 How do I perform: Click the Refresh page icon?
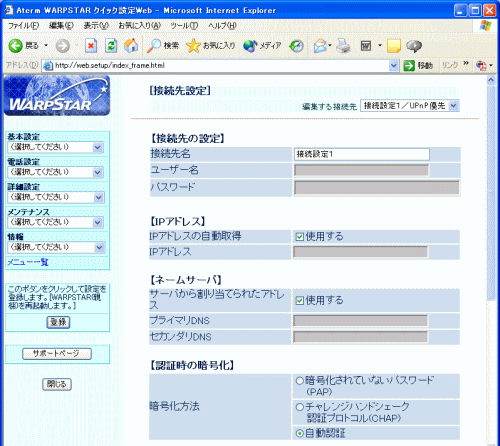click(x=111, y=46)
